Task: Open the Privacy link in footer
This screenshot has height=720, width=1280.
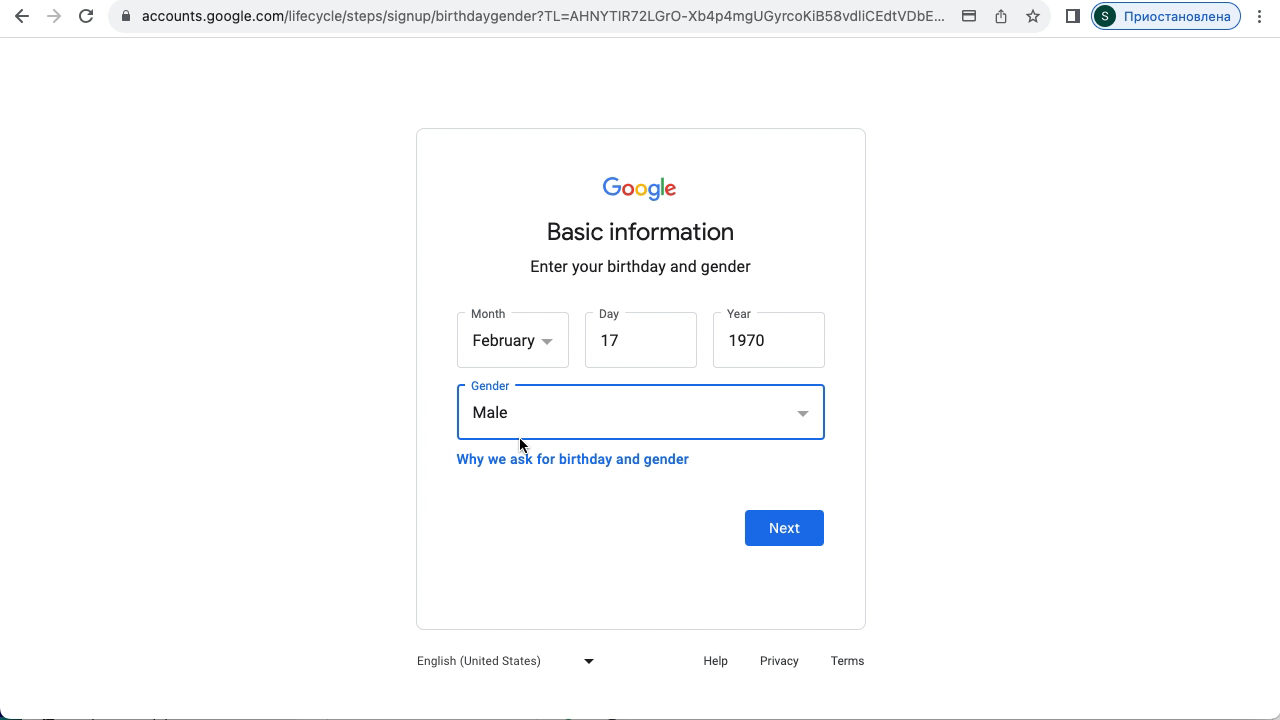Action: pyautogui.click(x=779, y=661)
